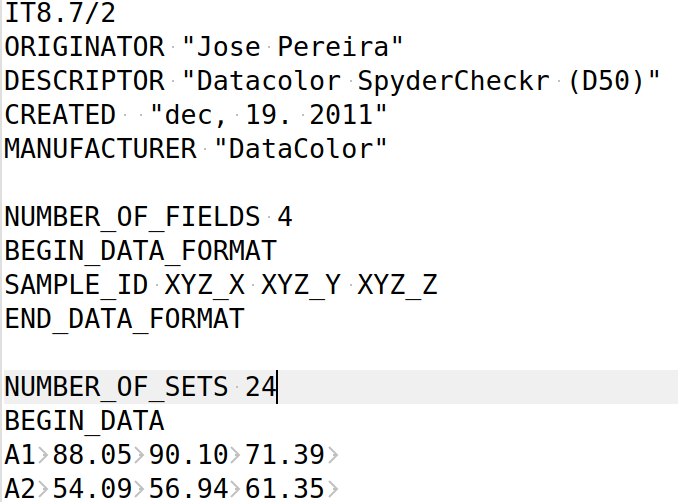This screenshot has width=678, height=502.
Task: Click the NUMBER_OF_FIELDS line
Action: (x=149, y=217)
